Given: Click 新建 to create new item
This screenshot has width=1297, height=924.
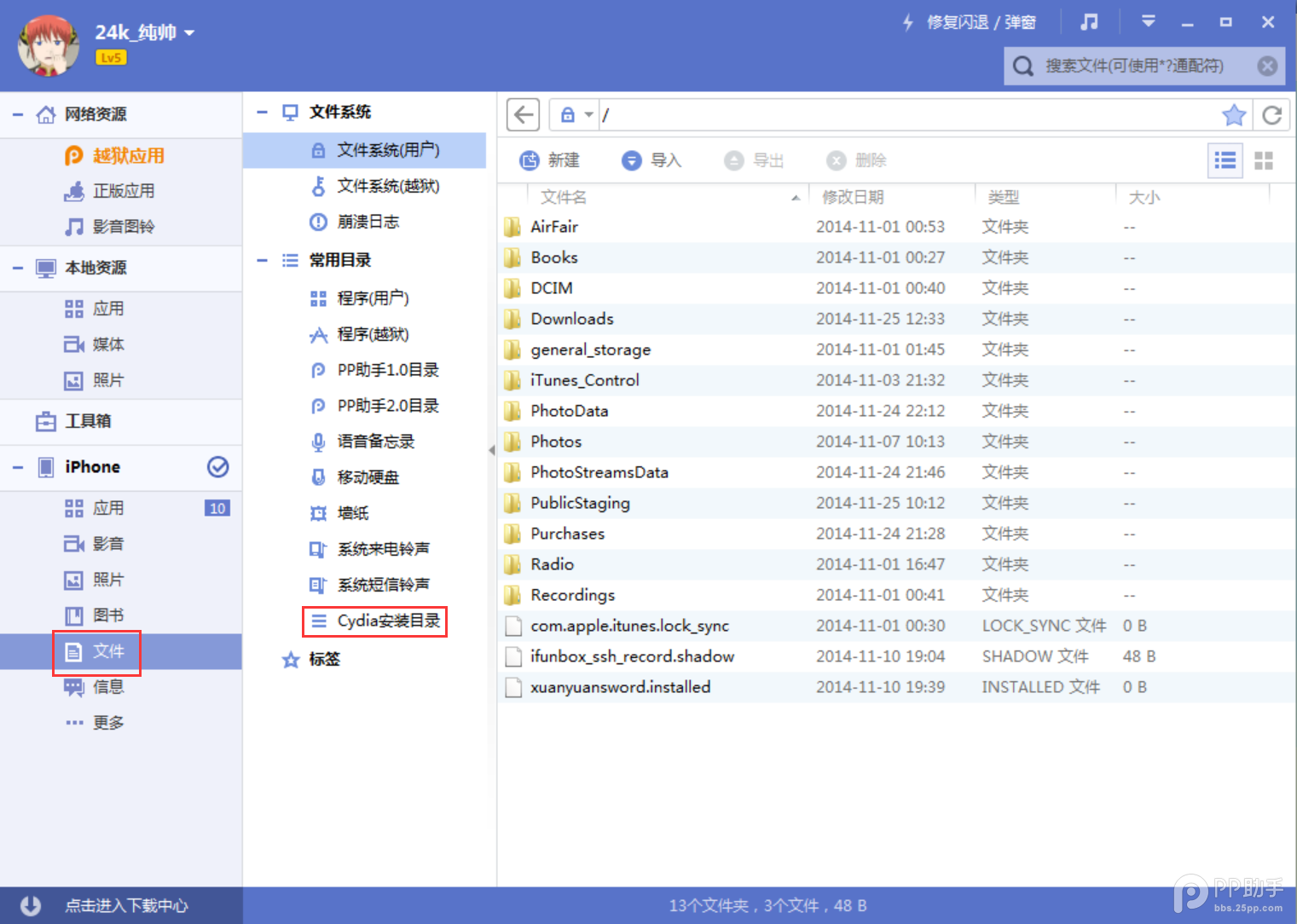Looking at the screenshot, I should [x=550, y=160].
